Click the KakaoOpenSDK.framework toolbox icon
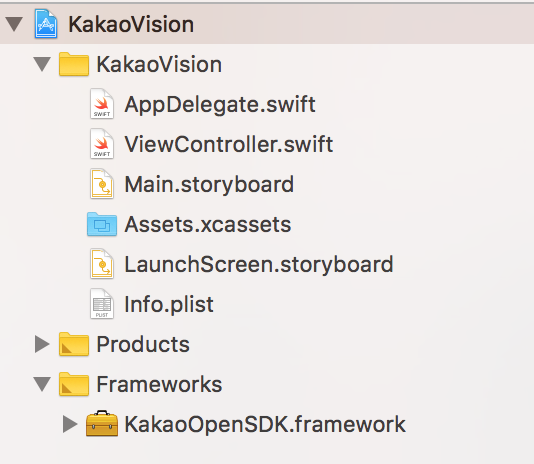This screenshot has height=464, width=534. click(x=102, y=424)
